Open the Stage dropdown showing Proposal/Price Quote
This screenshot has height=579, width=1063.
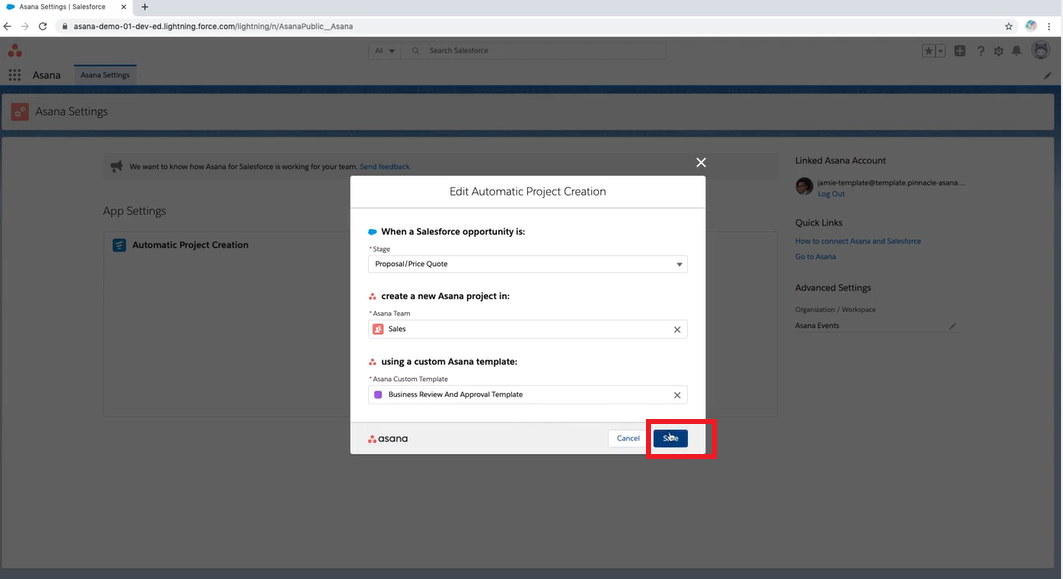coord(527,264)
